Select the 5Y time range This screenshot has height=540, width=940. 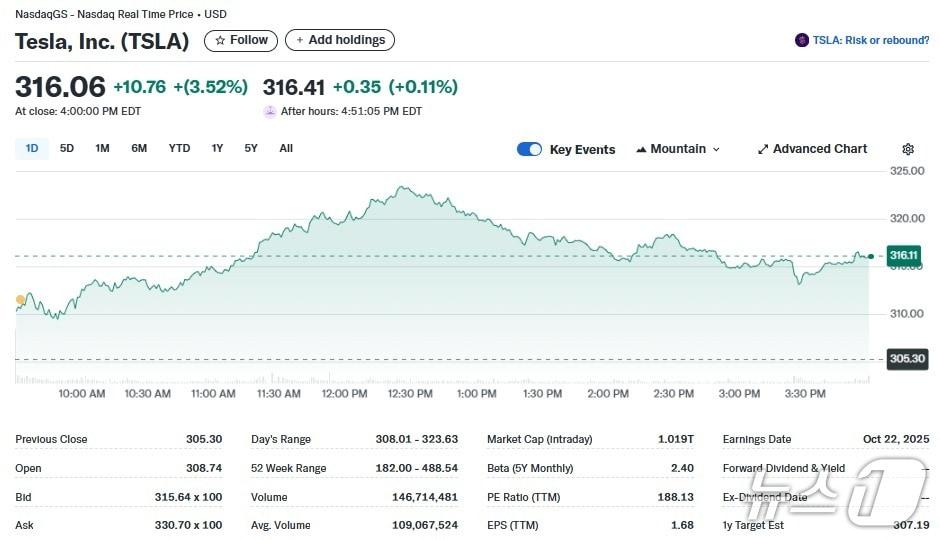tap(251, 148)
